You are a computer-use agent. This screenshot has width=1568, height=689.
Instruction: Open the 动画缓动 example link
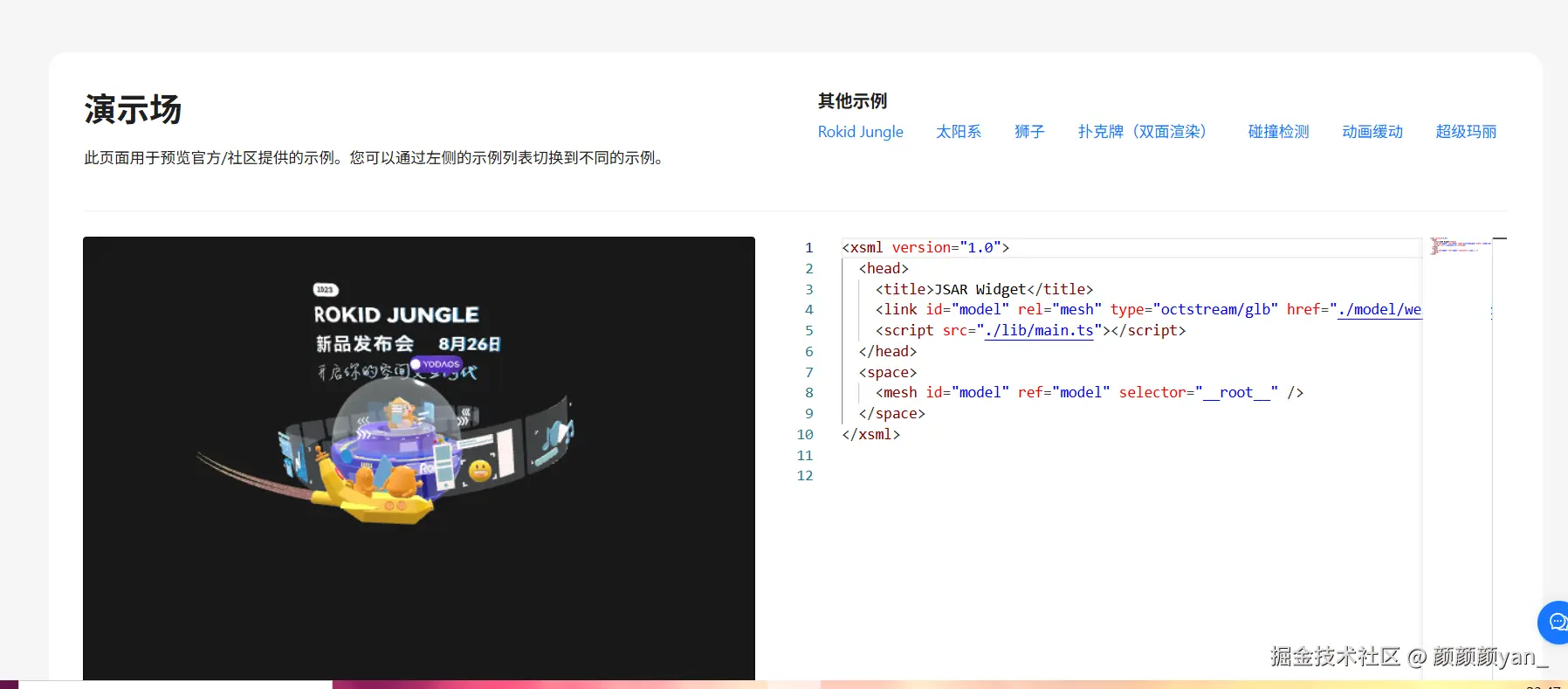(1372, 132)
